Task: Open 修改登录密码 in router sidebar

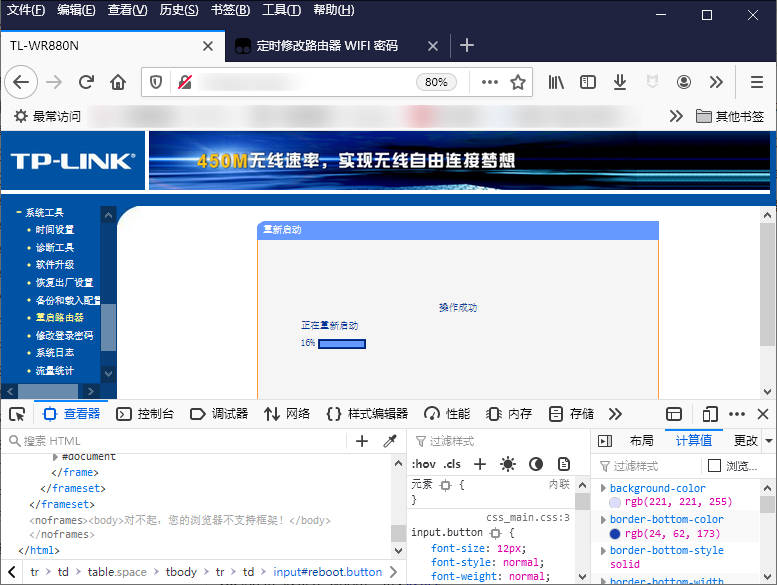Action: tap(64, 335)
